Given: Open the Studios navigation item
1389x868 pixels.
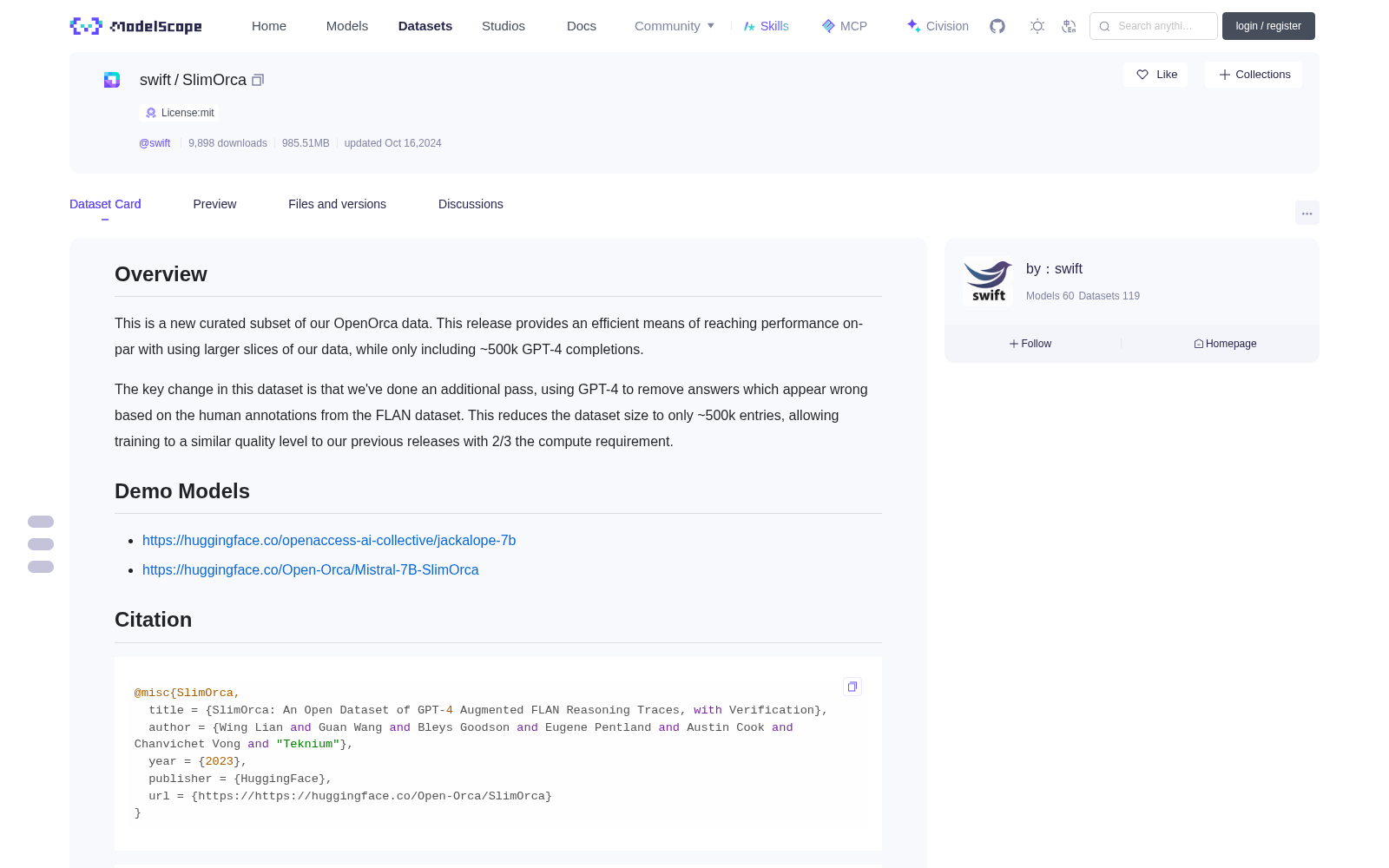Looking at the screenshot, I should [504, 26].
